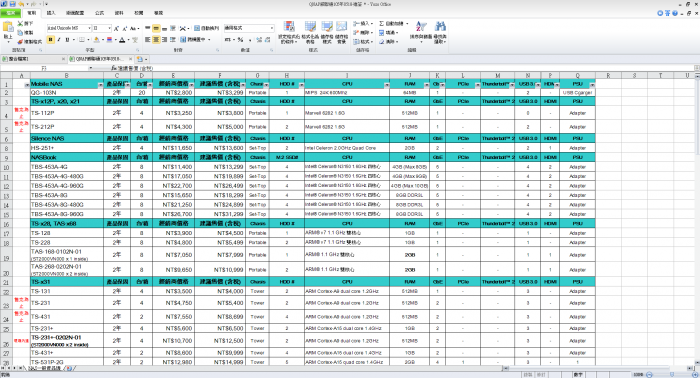This screenshot has height=378, width=700.
Task: Switch to the 公式 (Formulas) ribbon tab
Action: coord(100,13)
